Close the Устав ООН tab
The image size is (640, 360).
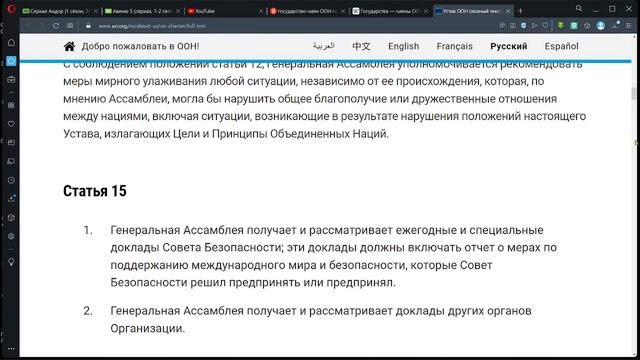pos(508,11)
